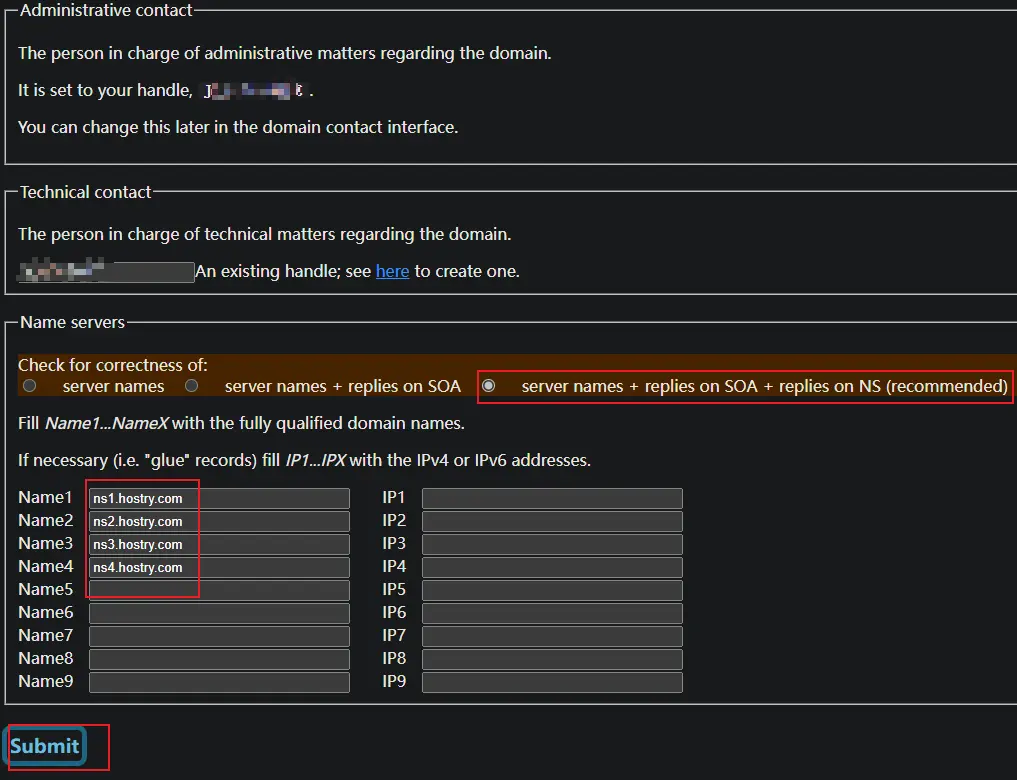Choose "server names + replies on SOA" option

click(x=191, y=386)
